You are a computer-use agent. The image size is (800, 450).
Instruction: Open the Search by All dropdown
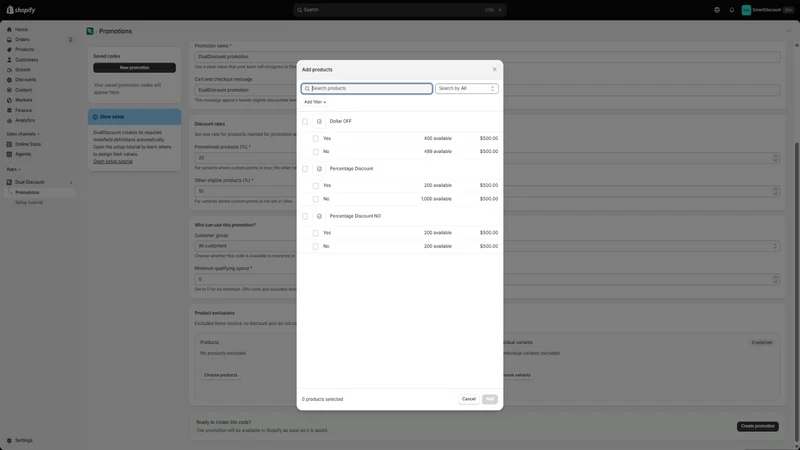(x=467, y=89)
